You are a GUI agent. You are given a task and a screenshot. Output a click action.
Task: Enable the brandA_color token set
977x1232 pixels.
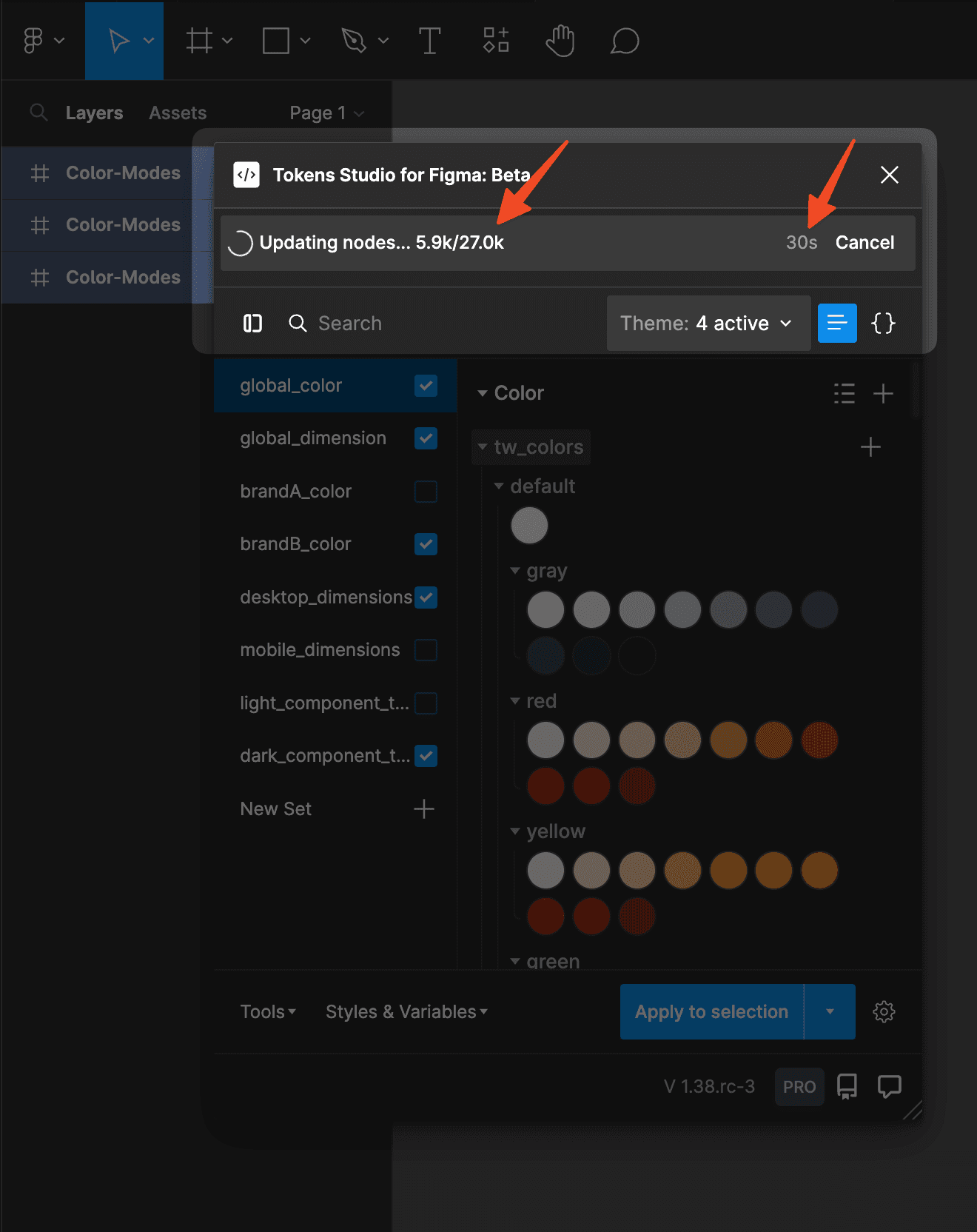tap(426, 492)
